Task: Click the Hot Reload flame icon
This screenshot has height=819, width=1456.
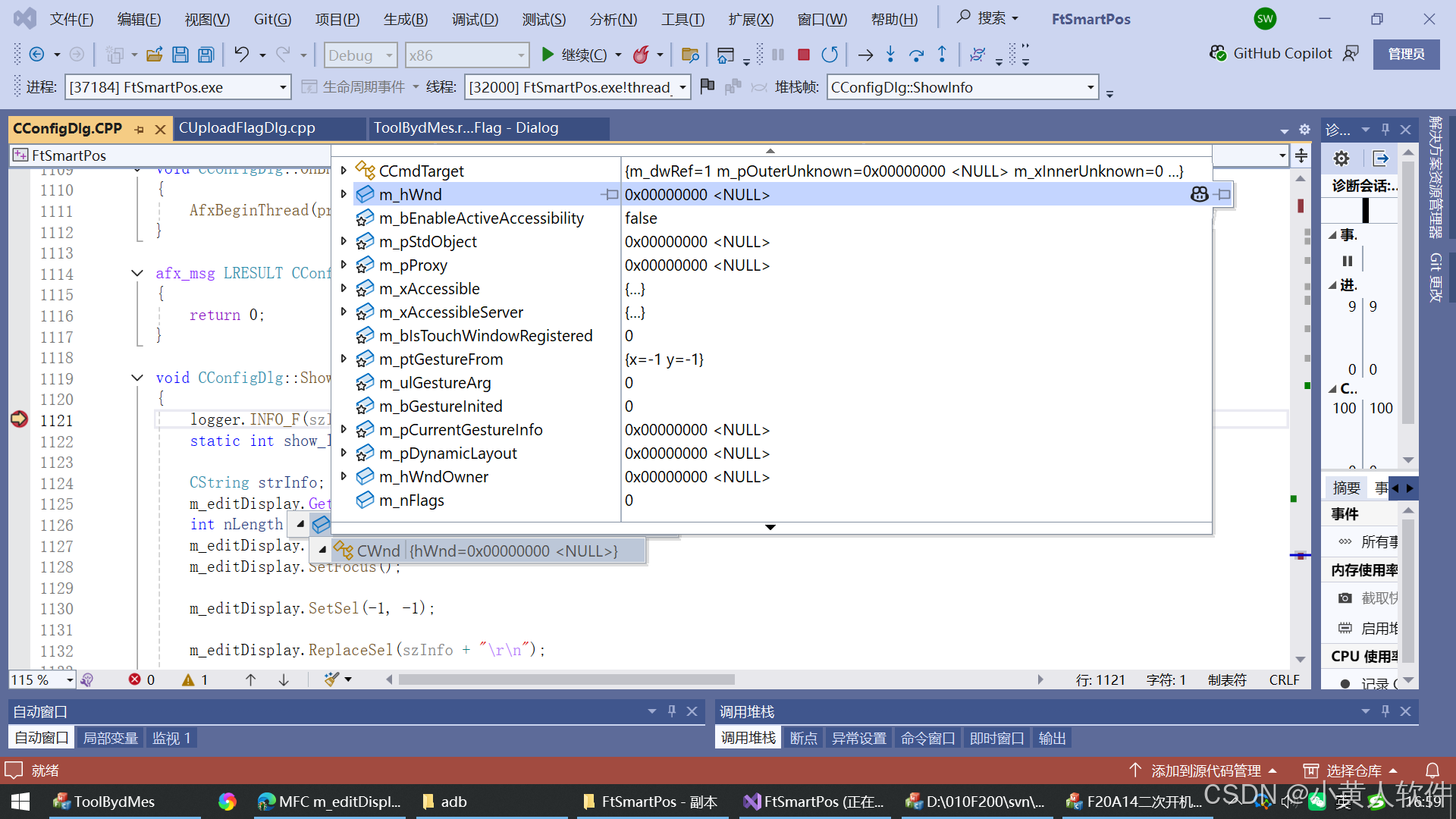Action: click(x=641, y=55)
